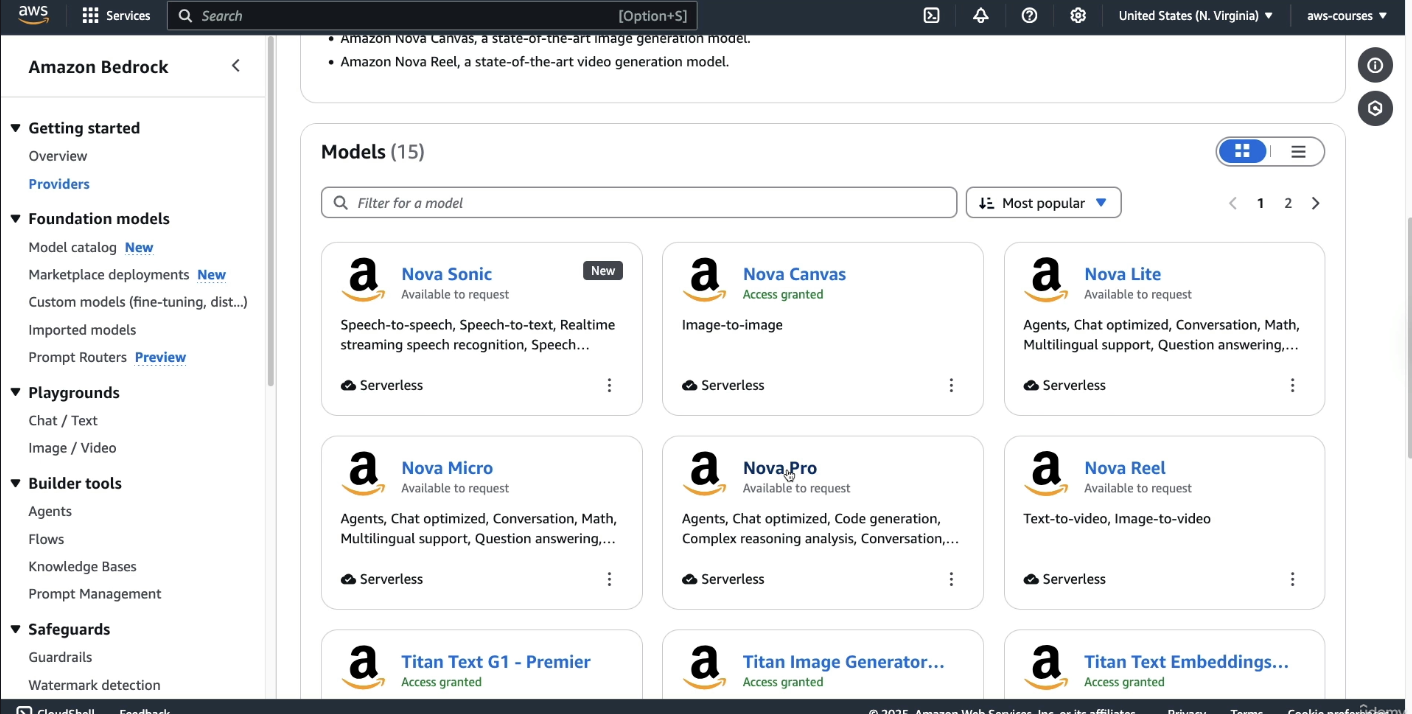Open Model catalog in the sidebar
1412x714 pixels.
coord(73,247)
